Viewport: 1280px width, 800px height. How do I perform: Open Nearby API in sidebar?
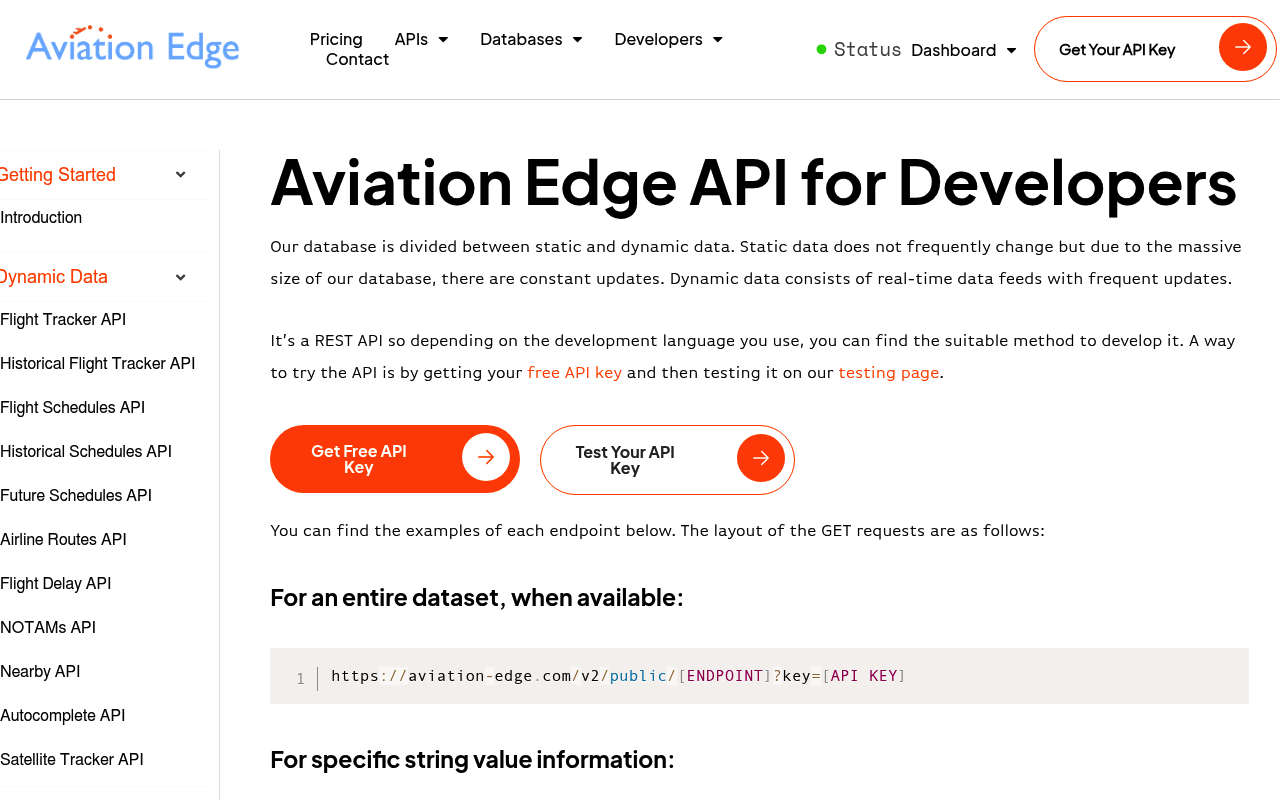[x=40, y=671]
